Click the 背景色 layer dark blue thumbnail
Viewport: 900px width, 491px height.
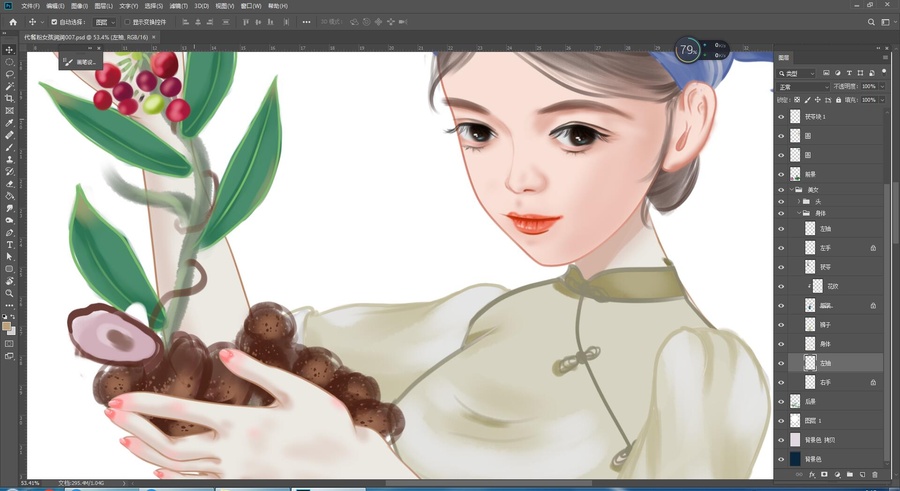[795, 459]
